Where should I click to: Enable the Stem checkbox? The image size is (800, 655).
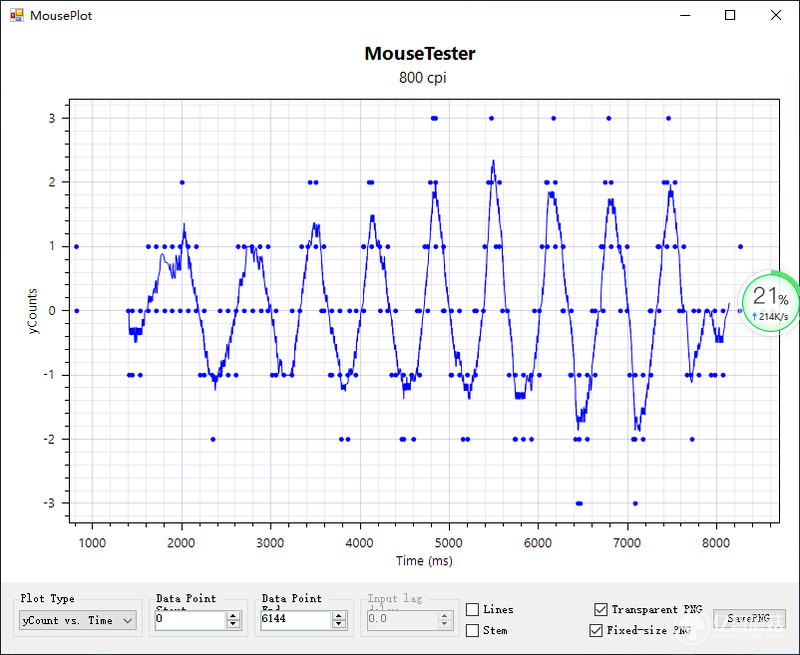(472, 631)
